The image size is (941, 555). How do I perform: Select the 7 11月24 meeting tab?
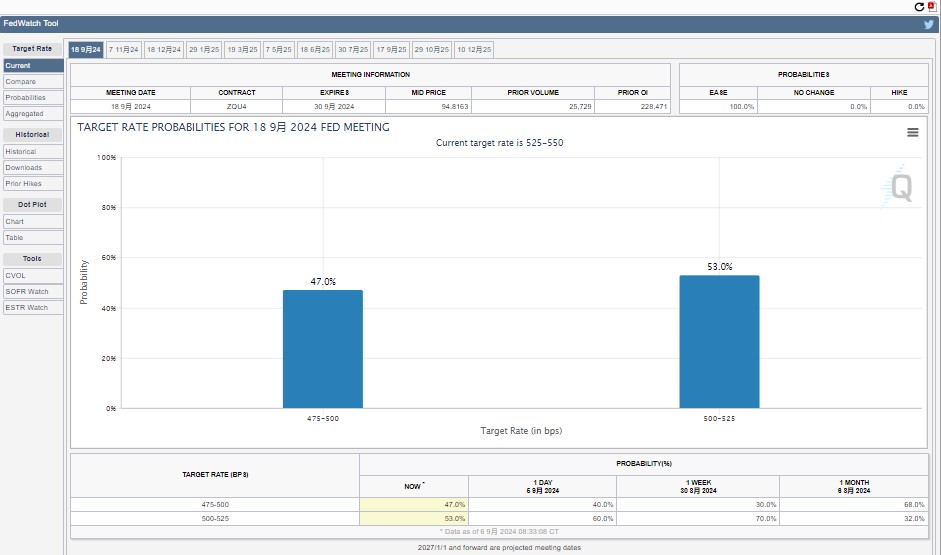click(124, 49)
